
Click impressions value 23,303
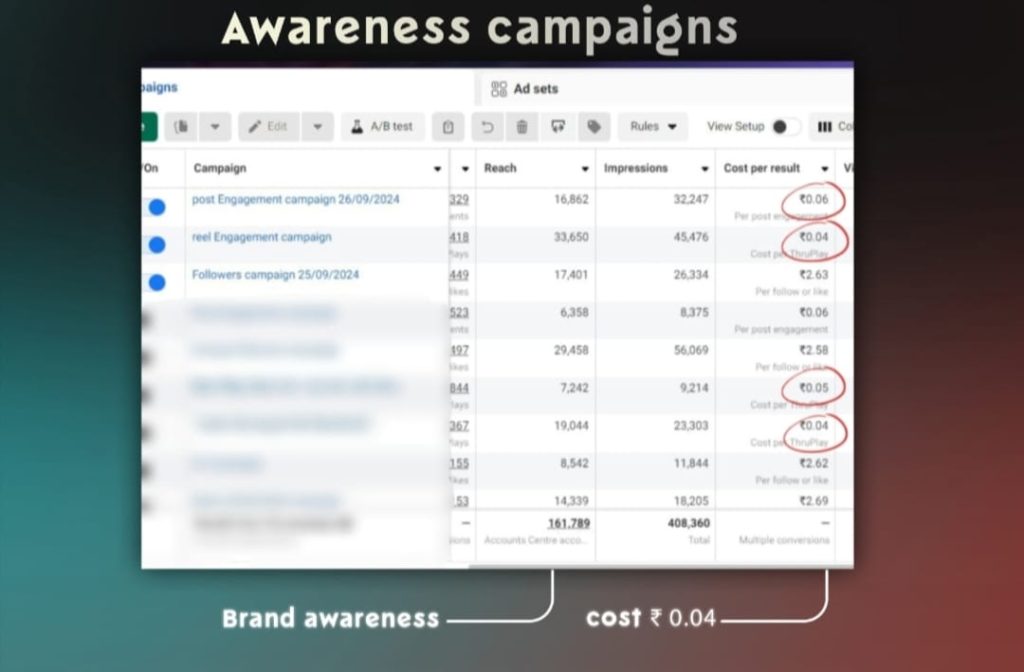[x=691, y=426]
